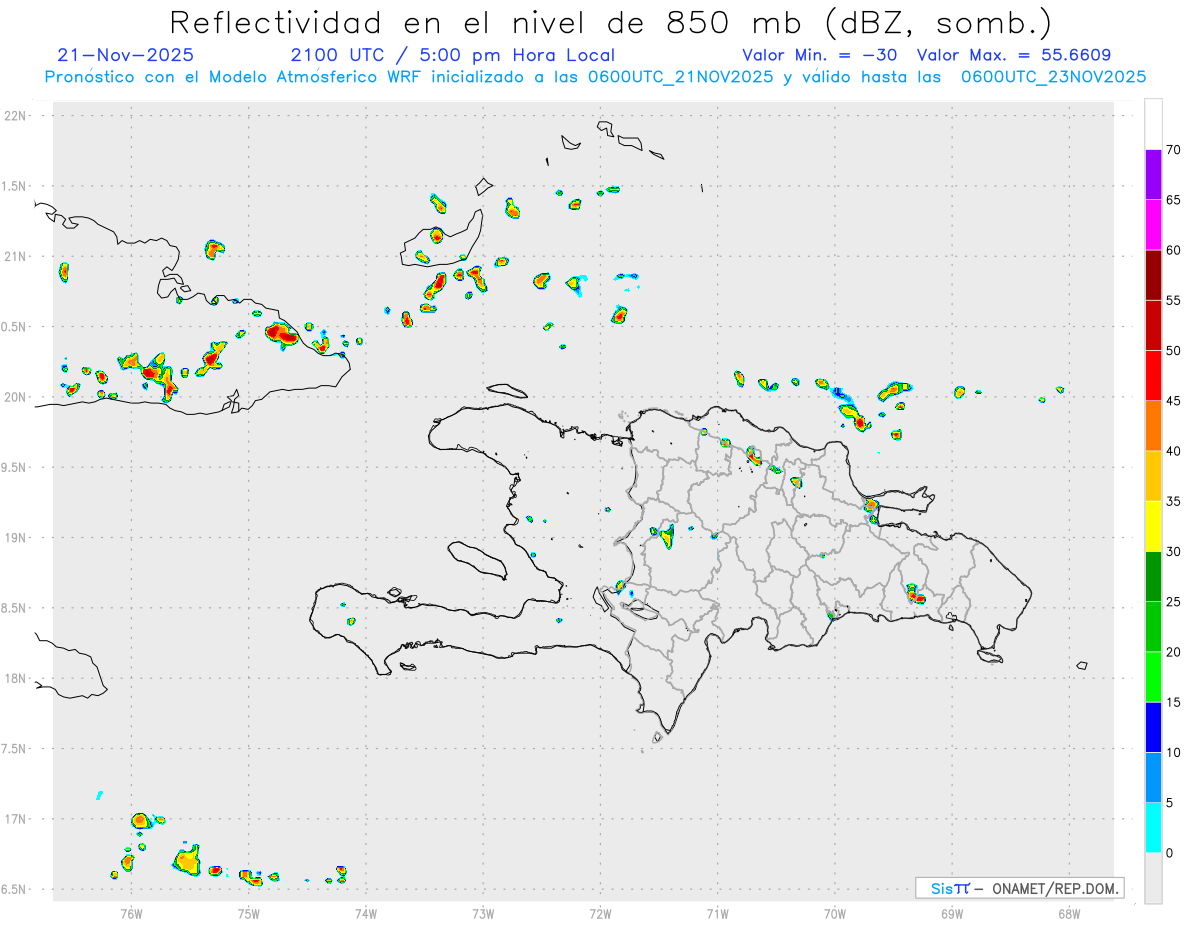Select the colorbar scale label '35'
1200x927 pixels.
tap(1174, 501)
